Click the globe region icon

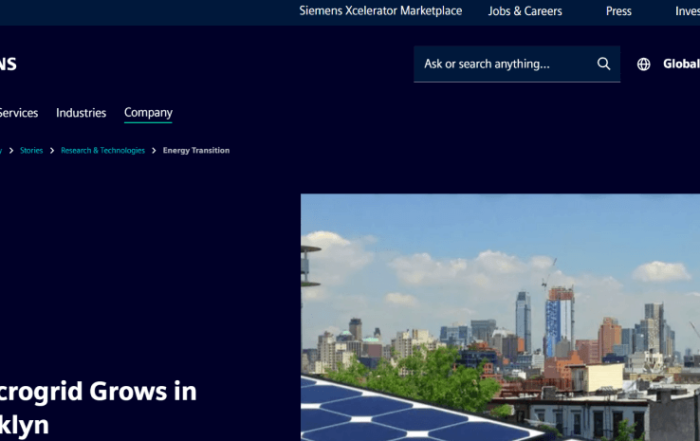(643, 64)
